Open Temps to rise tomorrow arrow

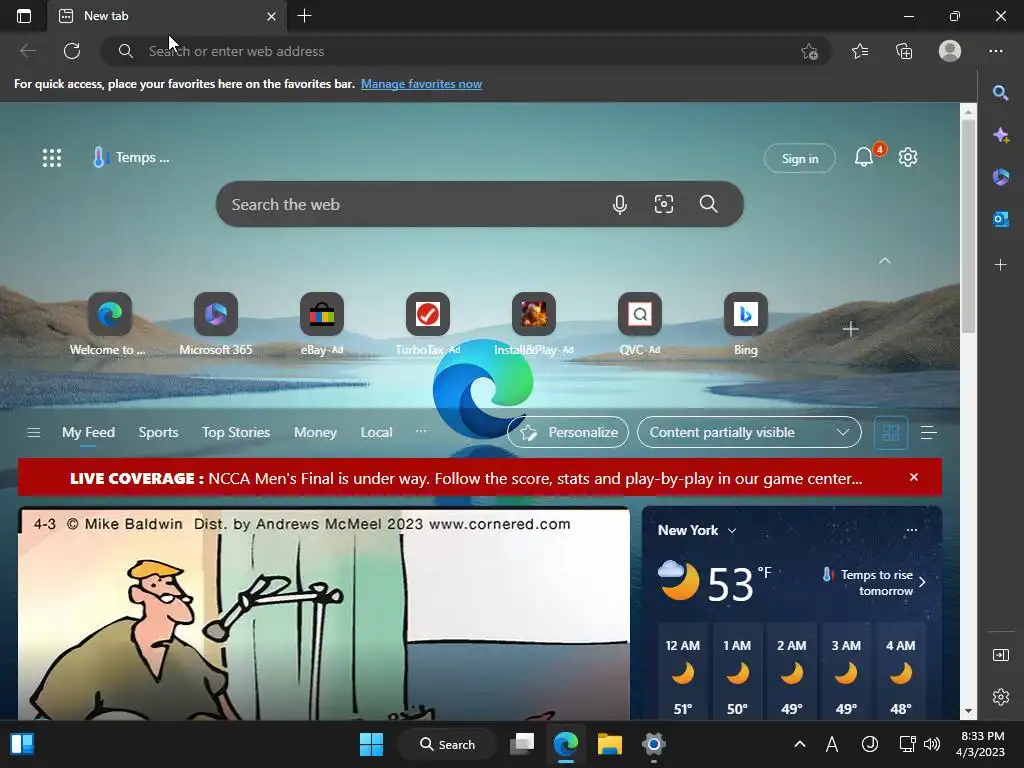click(922, 582)
